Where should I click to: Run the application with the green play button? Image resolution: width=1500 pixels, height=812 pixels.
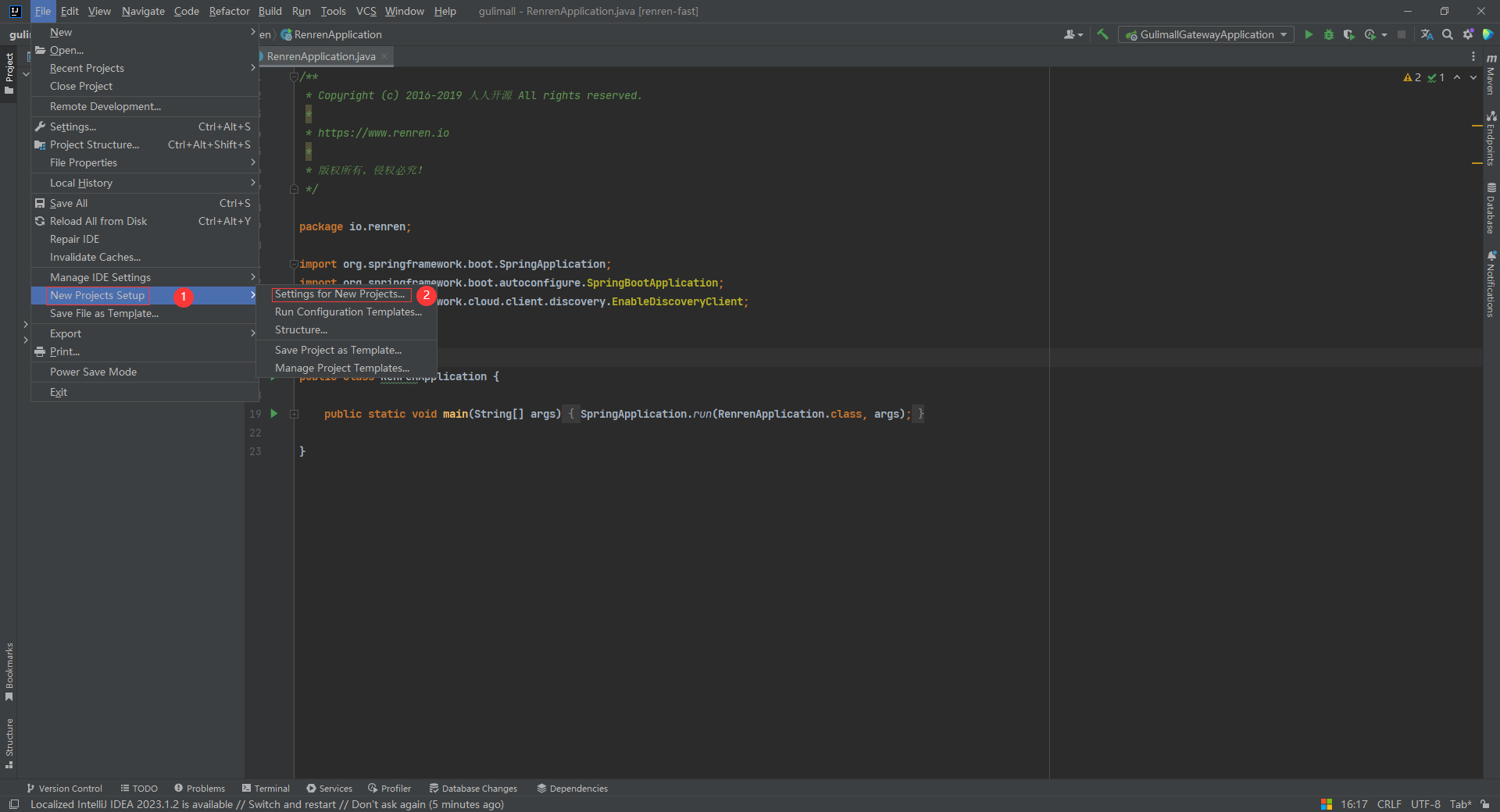1309,34
